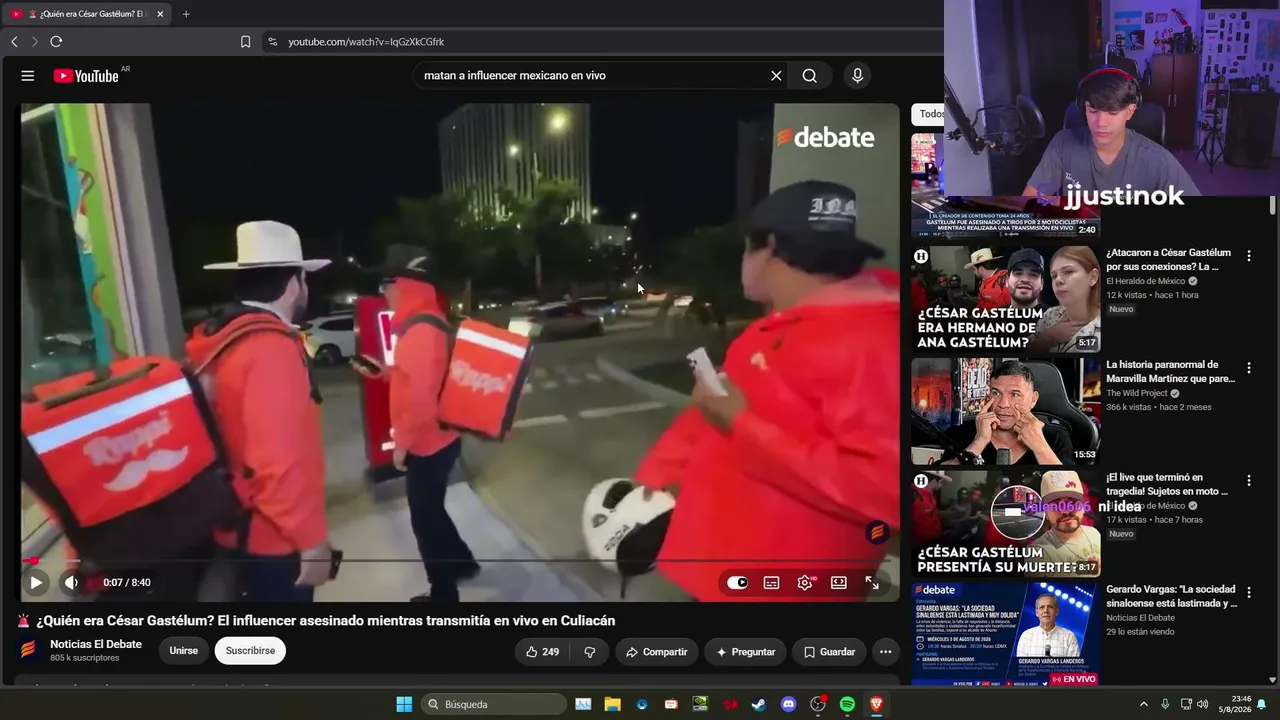The width and height of the screenshot is (1280, 720).
Task: Bookmark this page in the browser
Action: click(245, 42)
